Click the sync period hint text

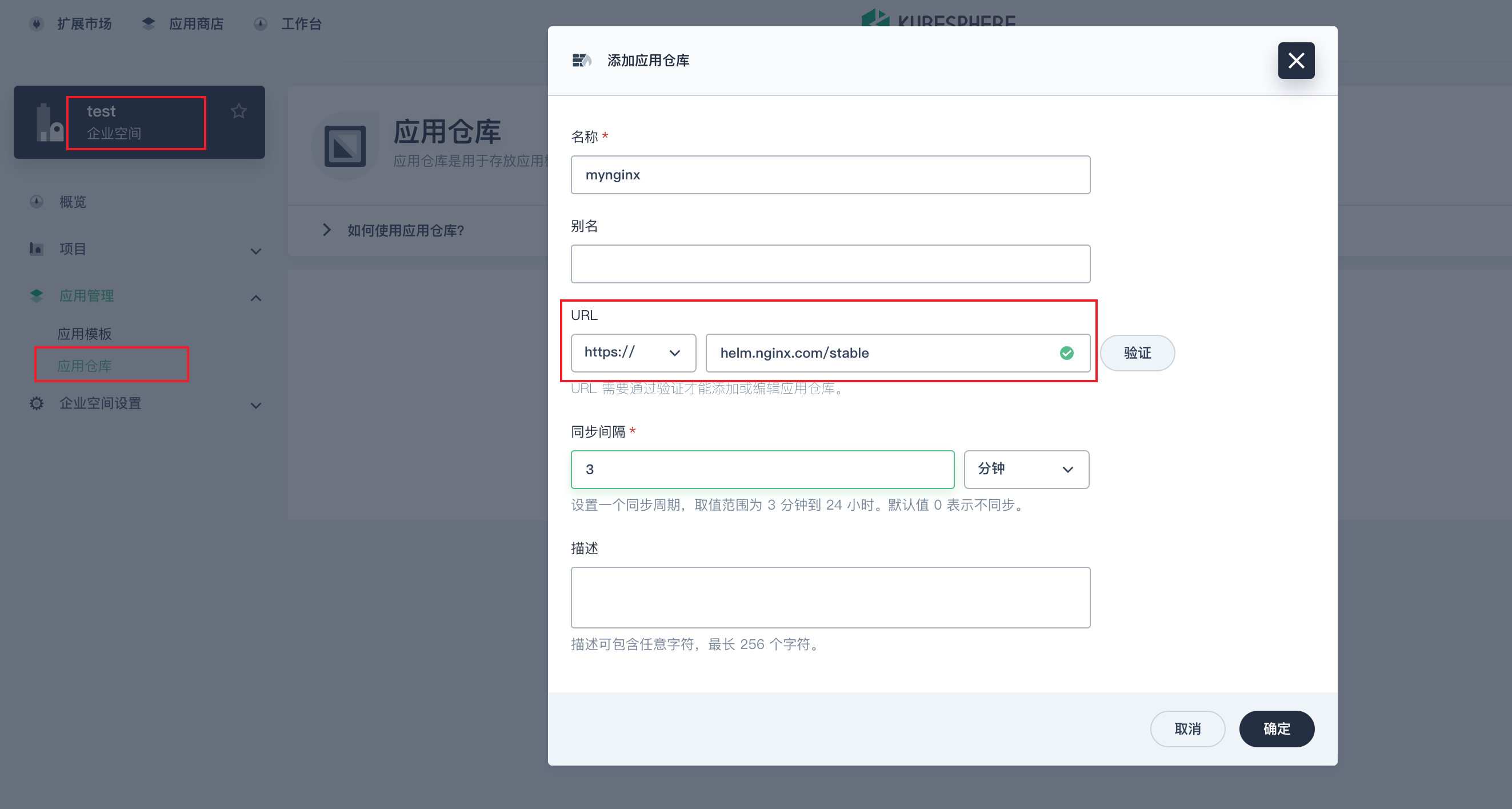(798, 505)
